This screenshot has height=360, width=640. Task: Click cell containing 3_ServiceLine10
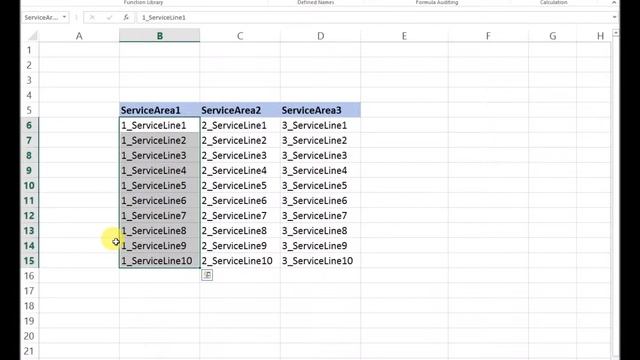click(320, 261)
